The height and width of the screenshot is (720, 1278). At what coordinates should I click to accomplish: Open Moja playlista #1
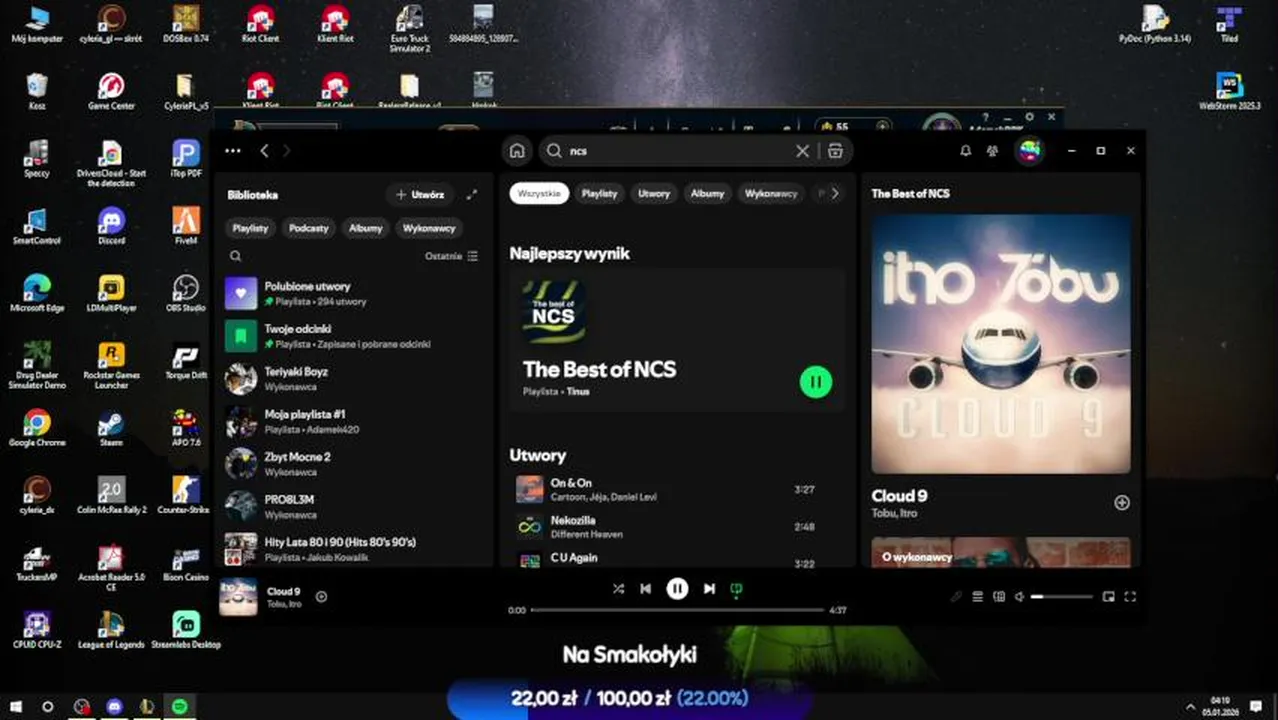click(354, 421)
